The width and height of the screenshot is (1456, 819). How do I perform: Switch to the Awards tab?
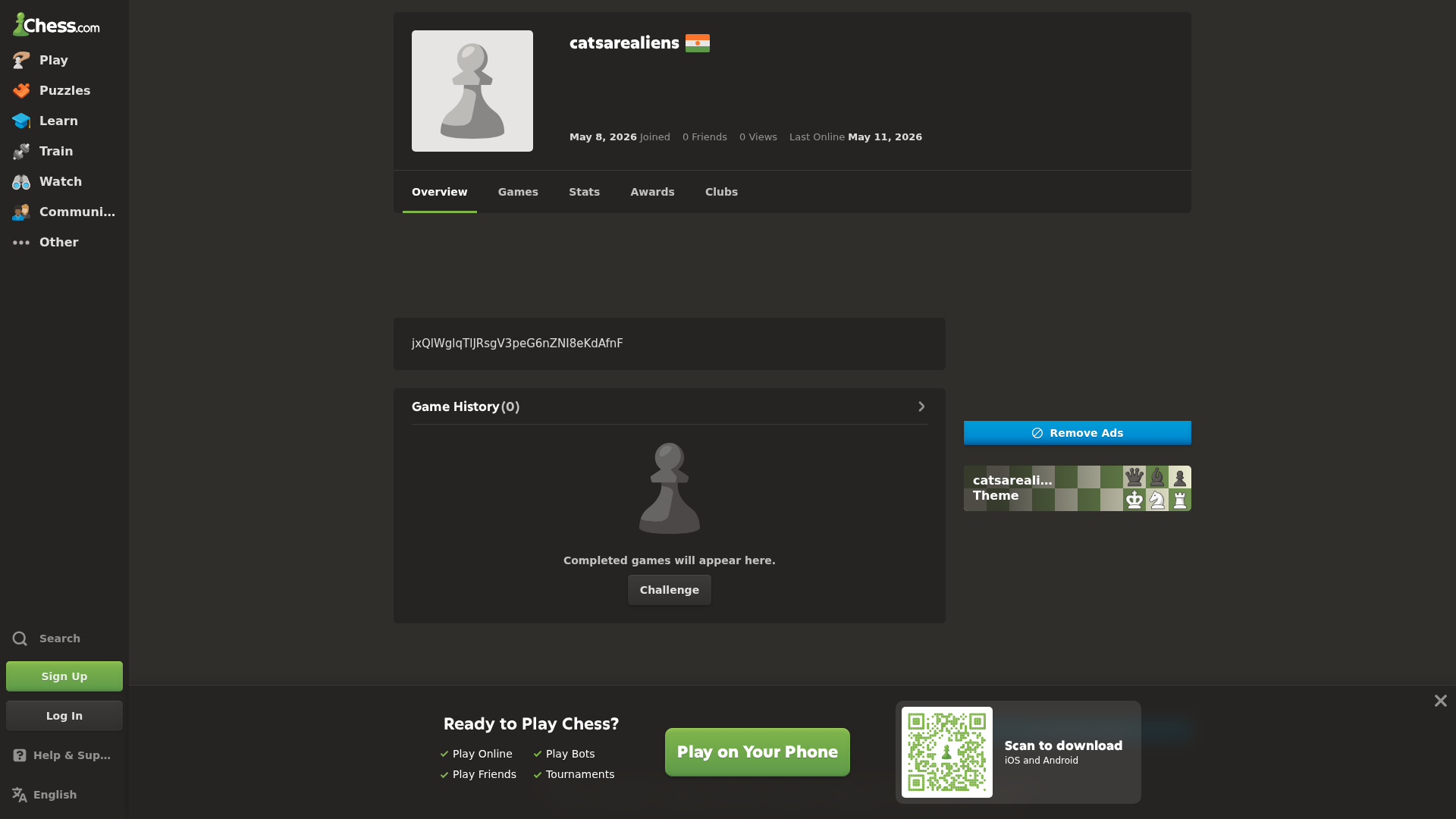(652, 192)
